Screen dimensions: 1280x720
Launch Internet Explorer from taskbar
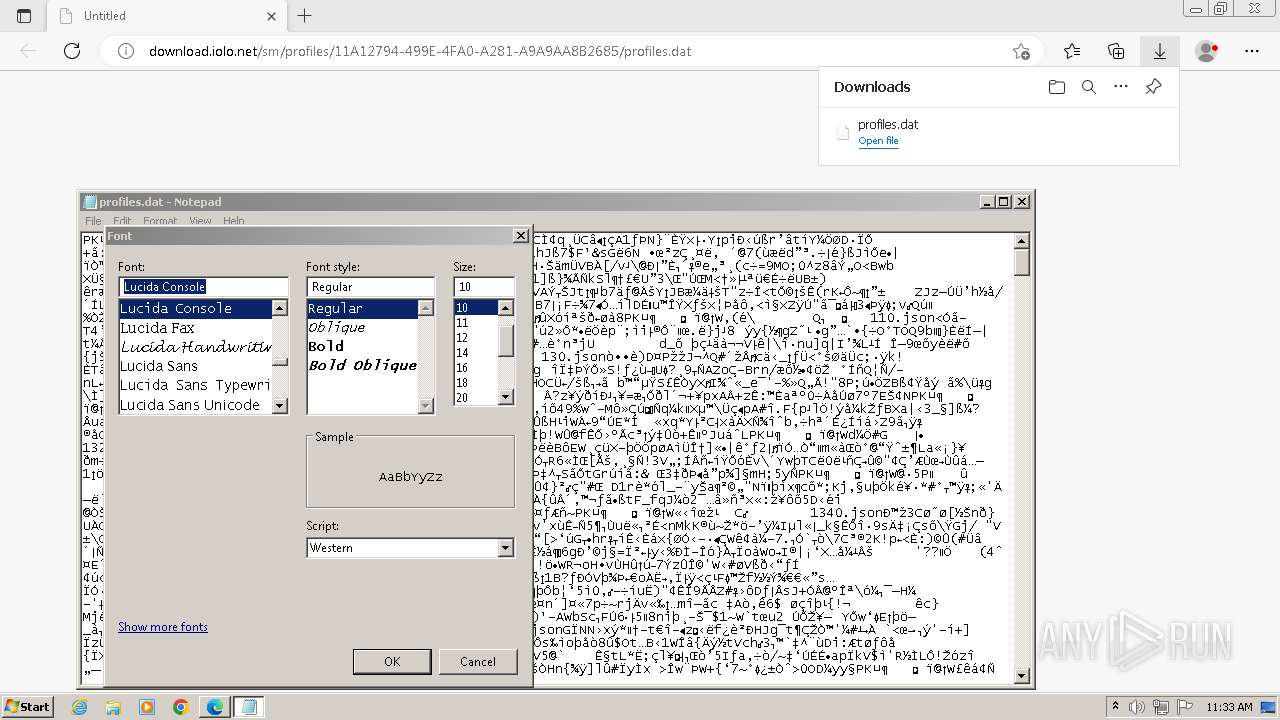80,707
